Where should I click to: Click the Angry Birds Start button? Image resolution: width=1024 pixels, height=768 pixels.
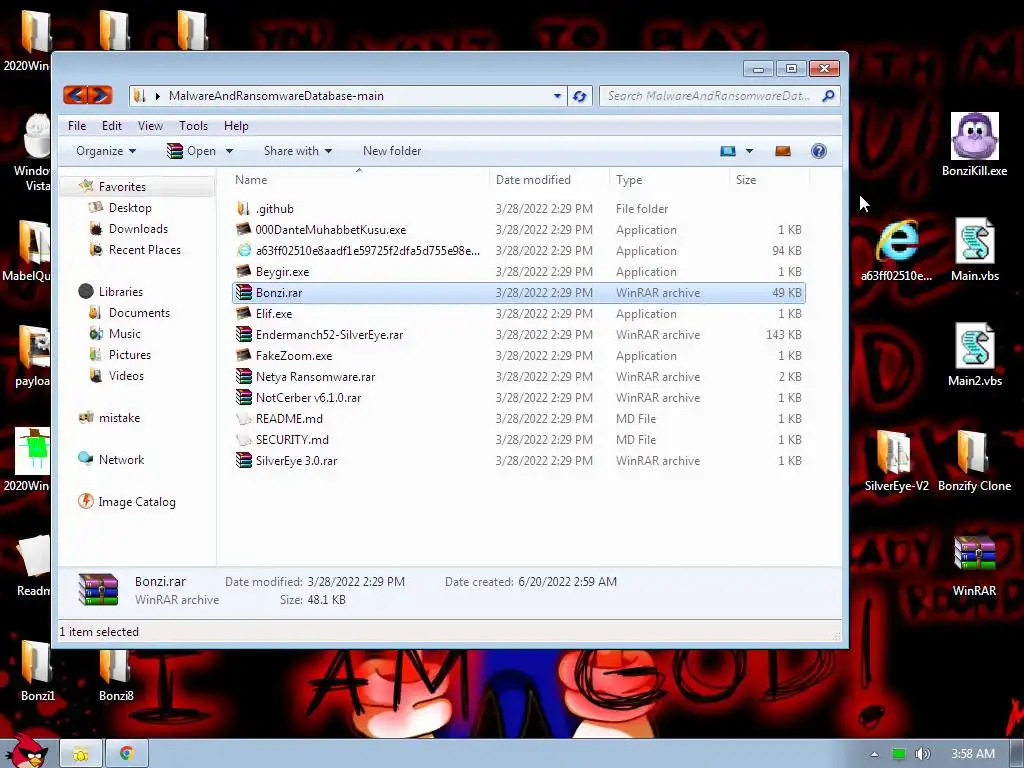[26, 752]
